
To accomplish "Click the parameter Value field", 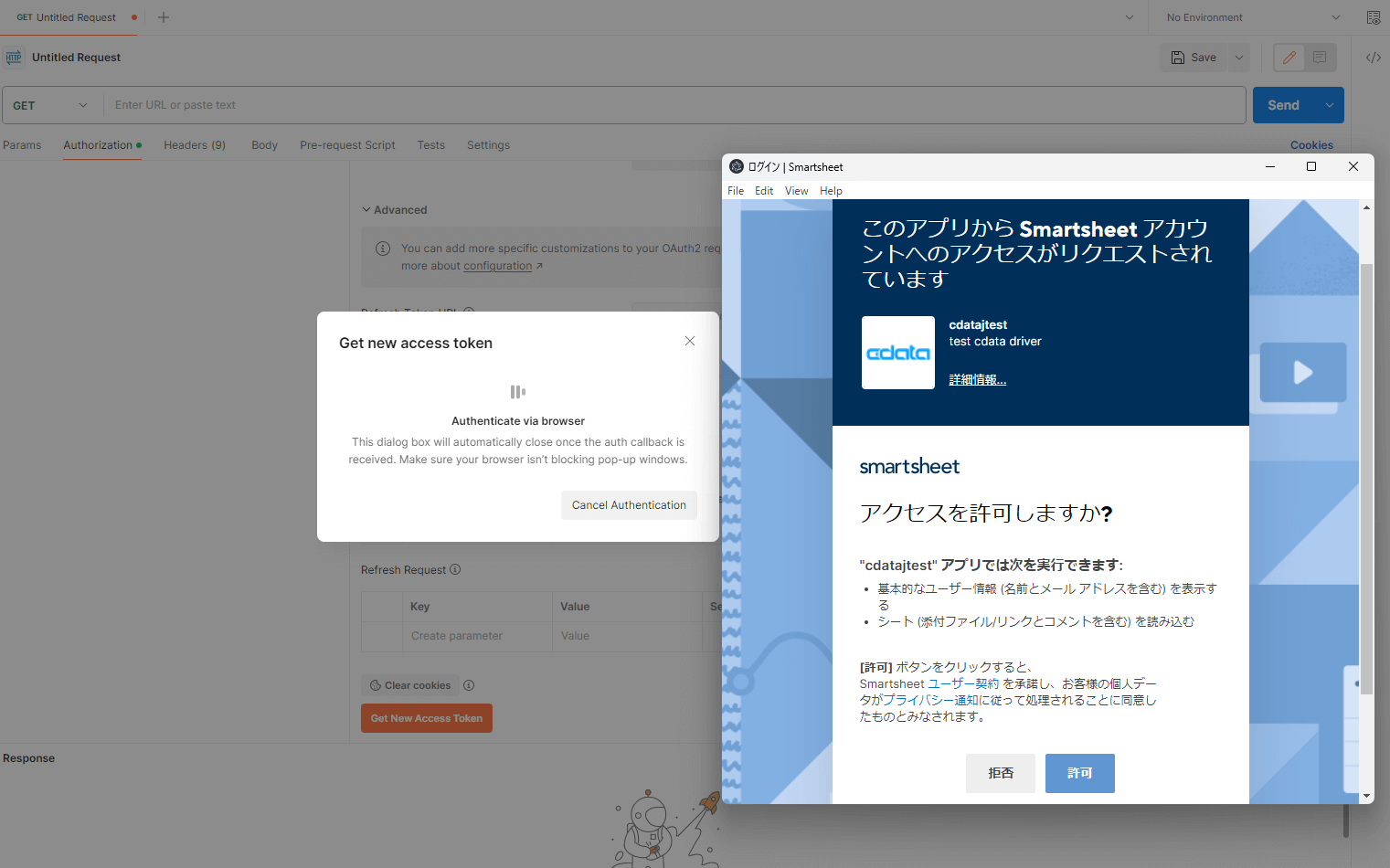I will point(627,636).
